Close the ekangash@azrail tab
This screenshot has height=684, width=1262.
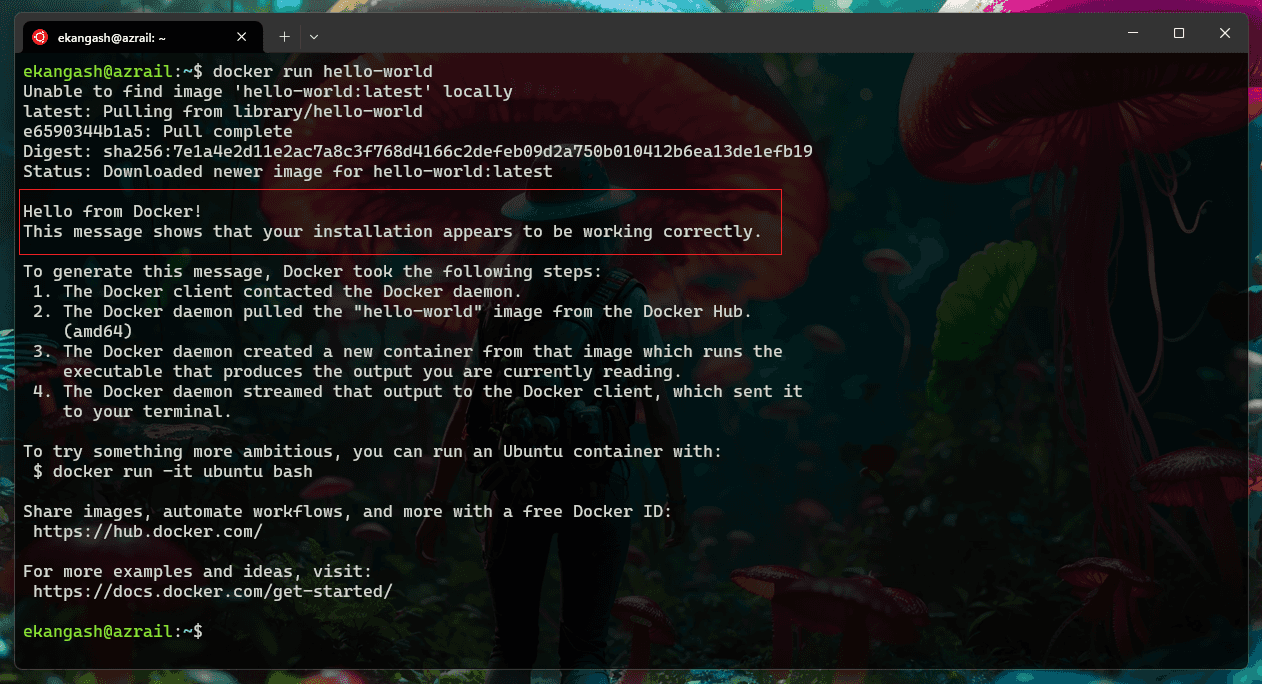pyautogui.click(x=242, y=37)
